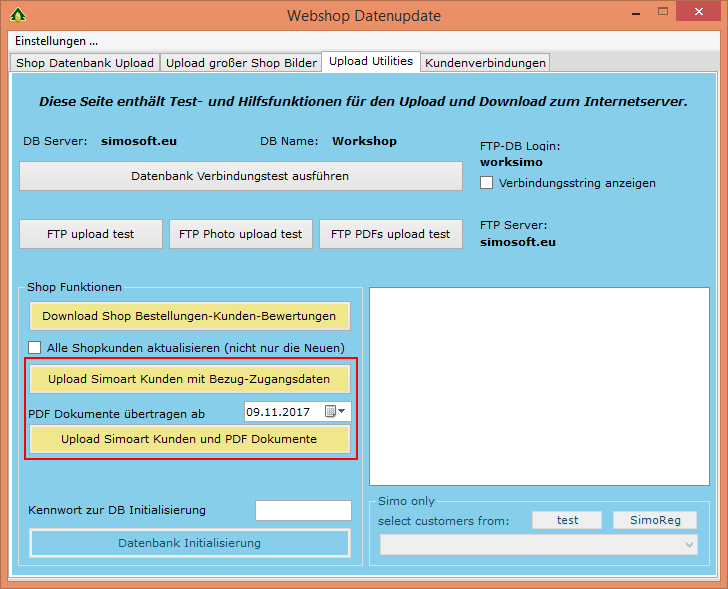Upload Simoart Kunden mit Bezug-Zugangsdaten
Viewport: 728px width, 589px height.
click(189, 379)
